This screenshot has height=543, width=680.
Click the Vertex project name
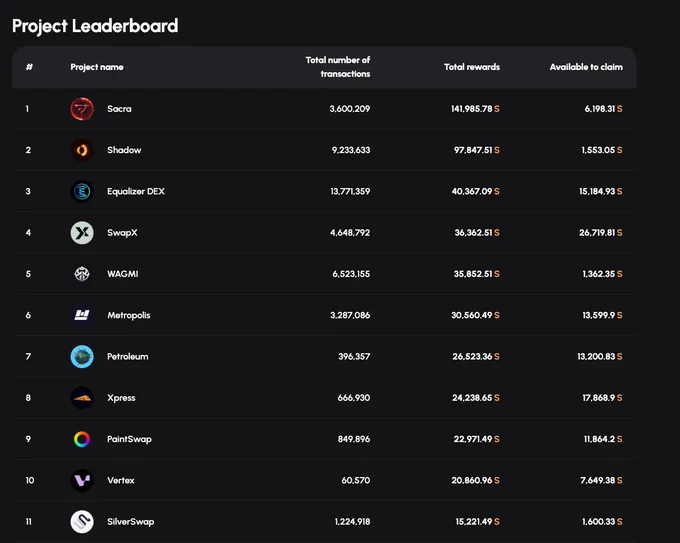121,481
